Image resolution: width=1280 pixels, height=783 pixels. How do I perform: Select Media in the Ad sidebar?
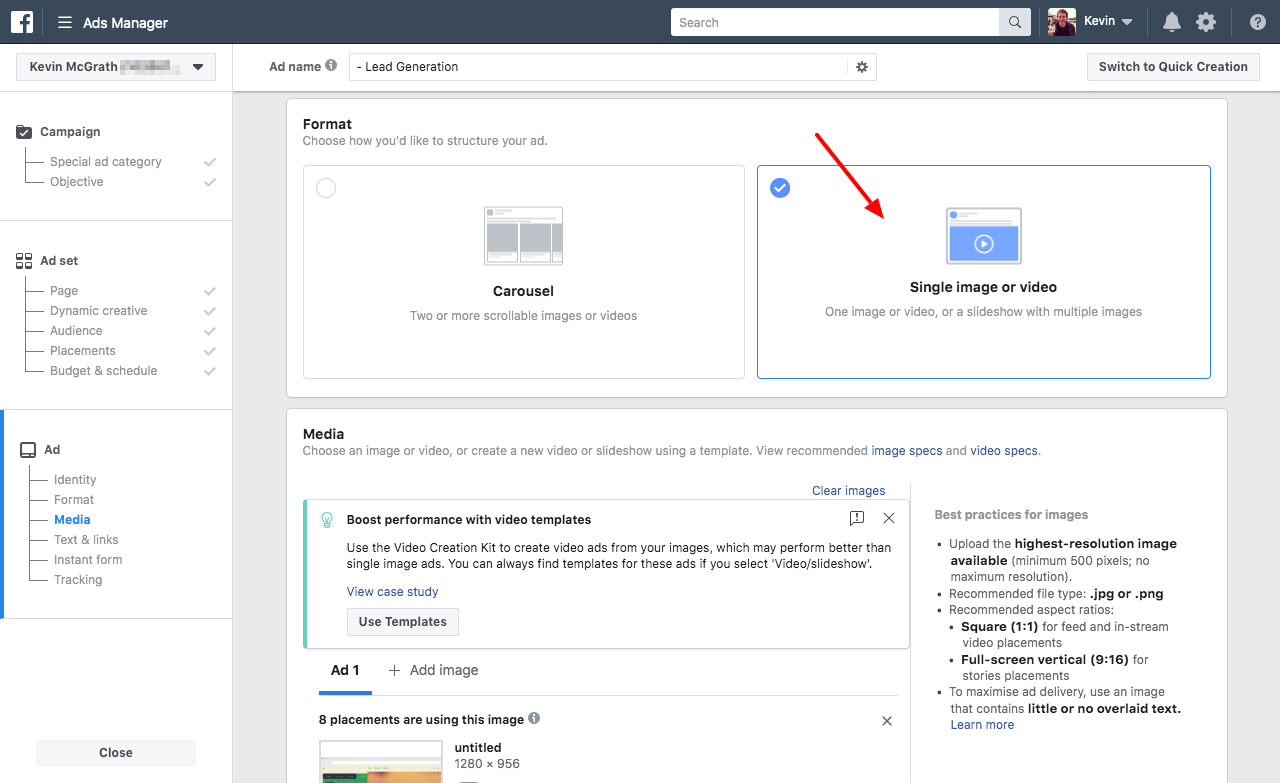(71, 519)
